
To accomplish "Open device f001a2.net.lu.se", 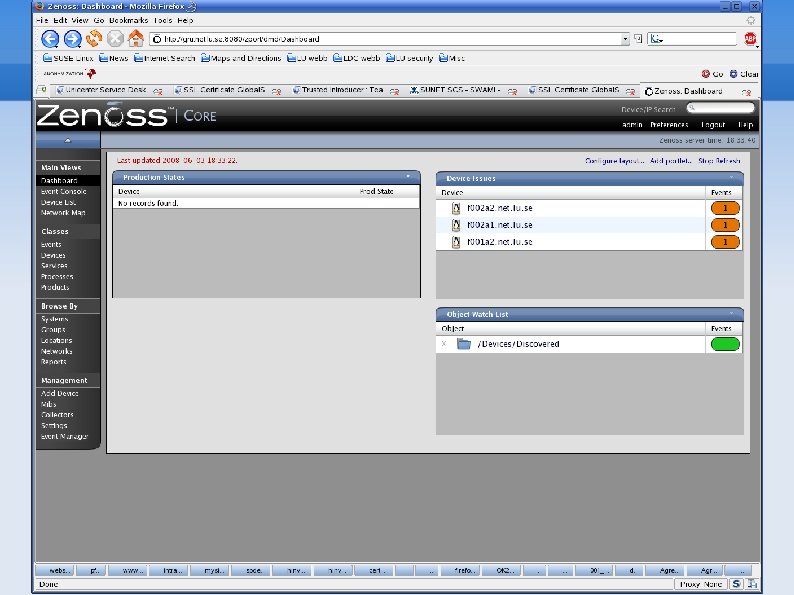I will pyautogui.click(x=499, y=242).
